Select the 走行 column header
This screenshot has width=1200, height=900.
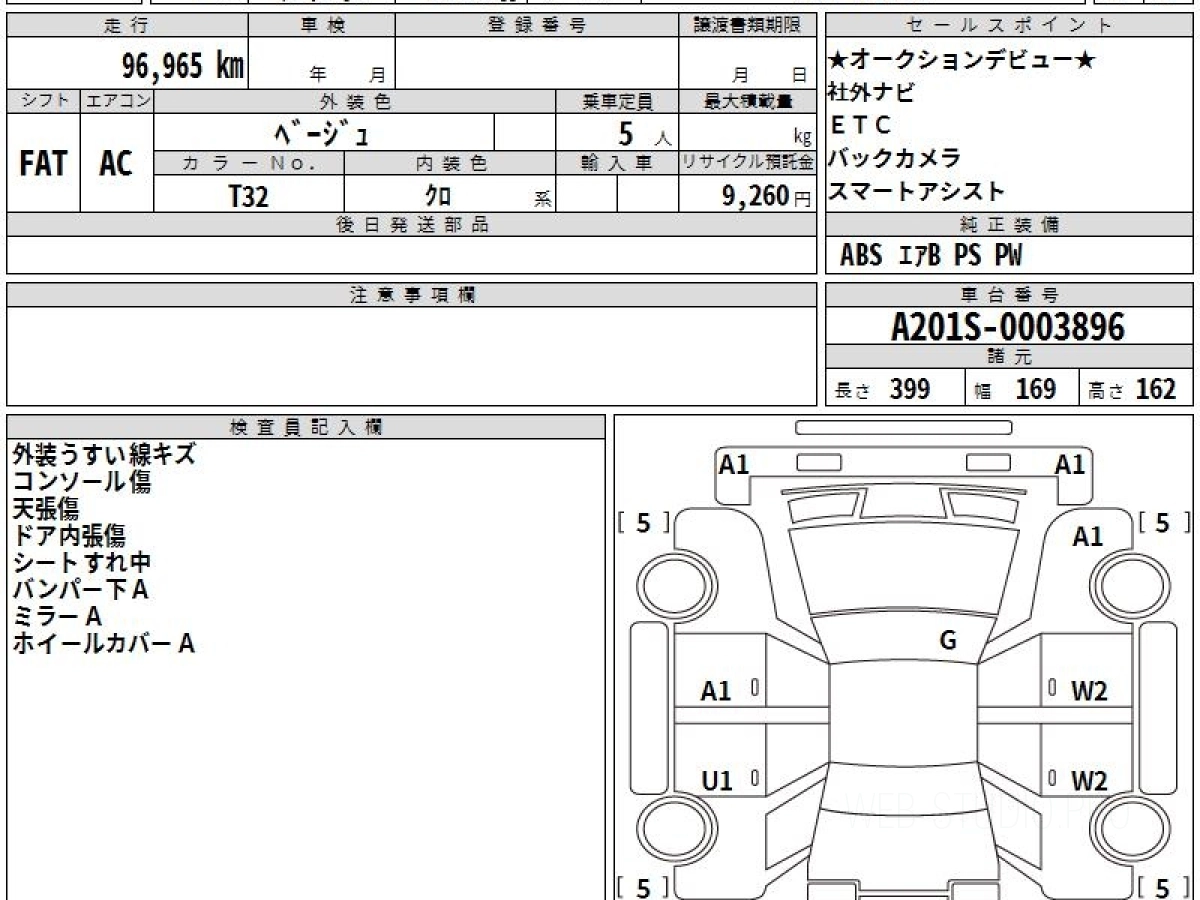(127, 26)
